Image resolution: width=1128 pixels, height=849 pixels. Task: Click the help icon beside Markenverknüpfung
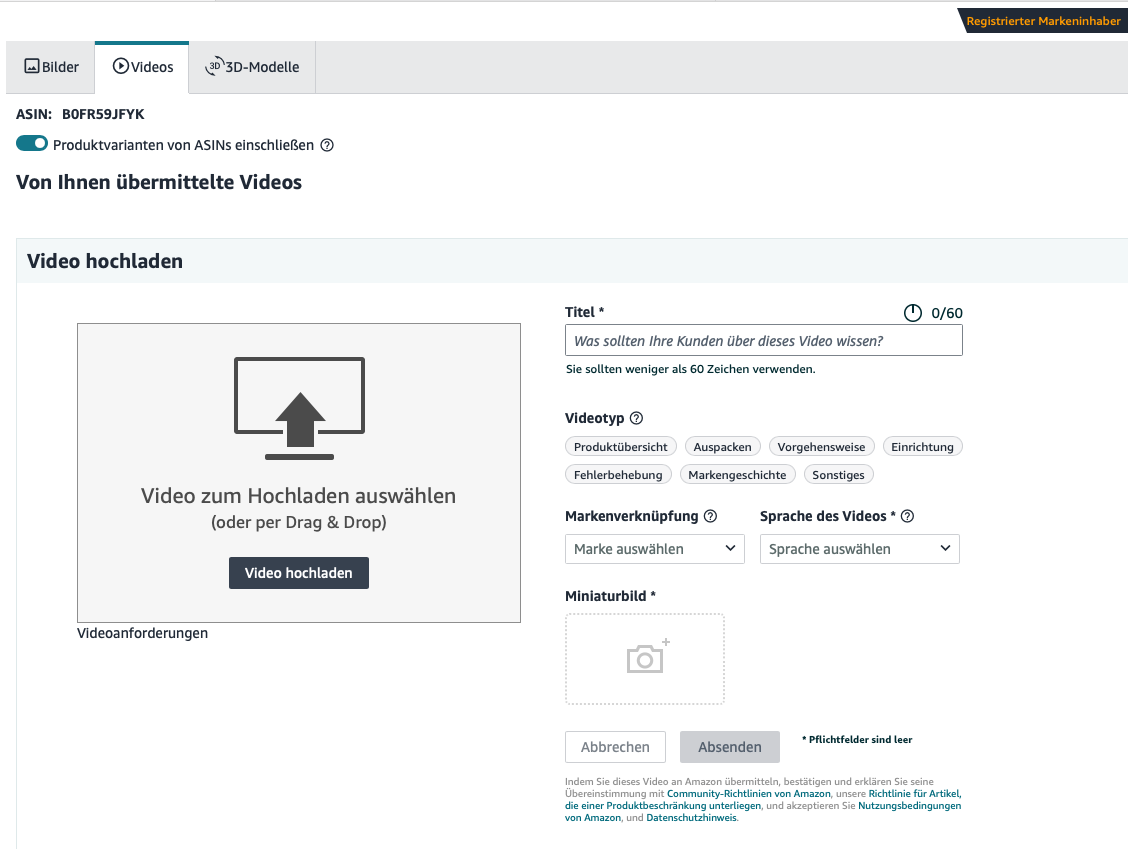click(x=710, y=516)
